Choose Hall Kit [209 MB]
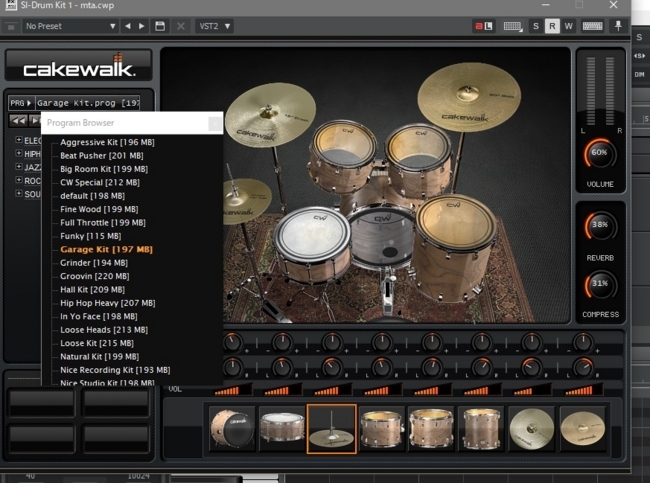This screenshot has width=650, height=483. (x=92, y=289)
